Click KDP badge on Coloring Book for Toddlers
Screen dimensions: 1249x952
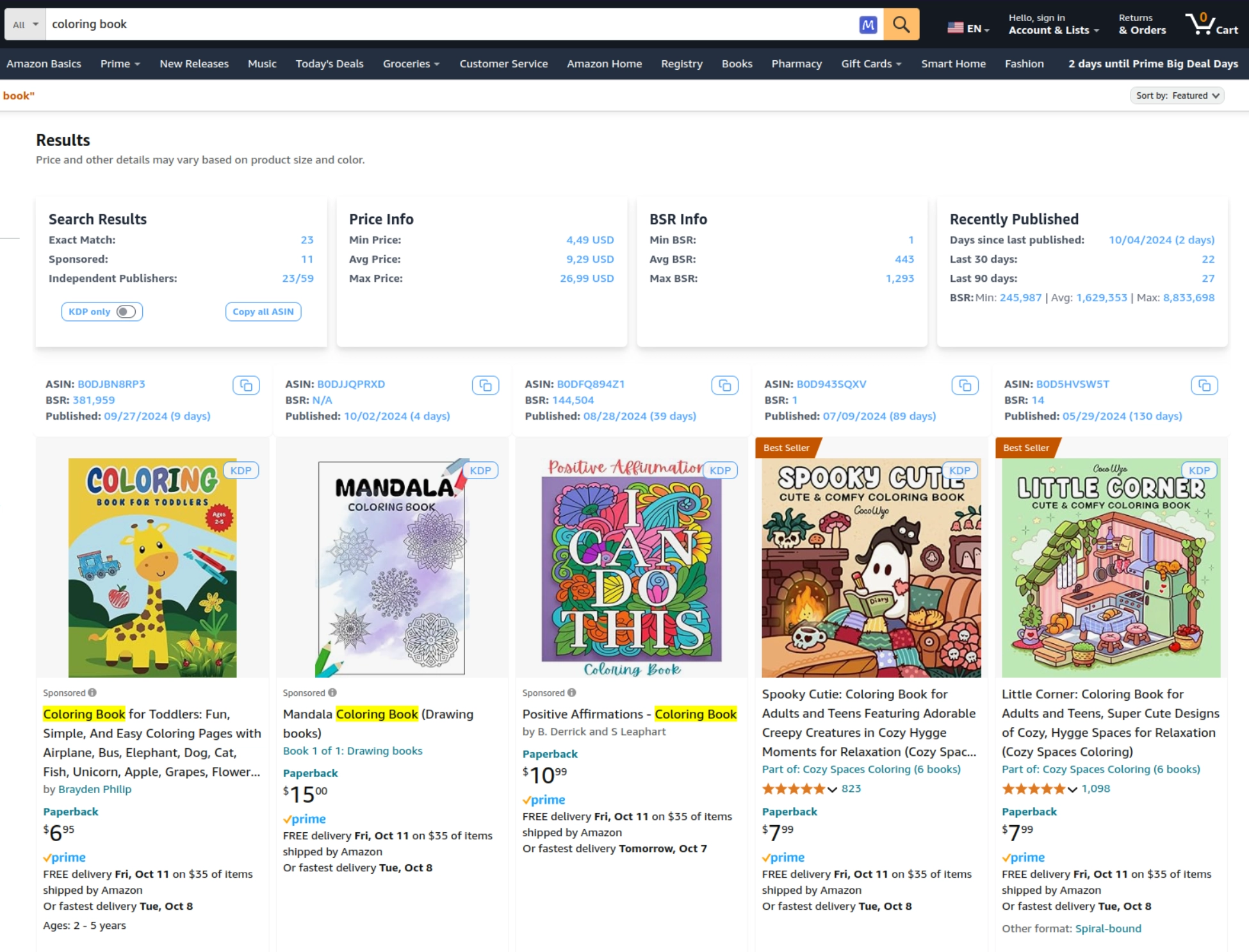point(241,470)
